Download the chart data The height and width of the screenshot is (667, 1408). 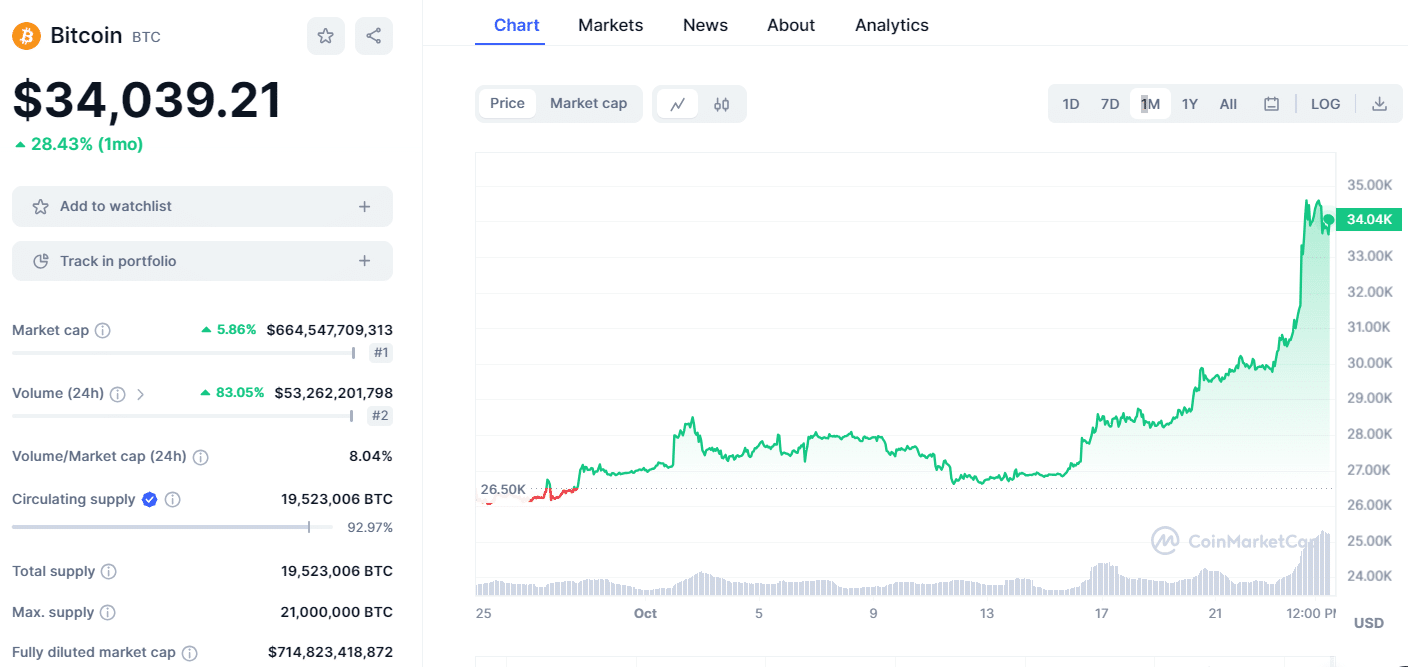click(1379, 104)
